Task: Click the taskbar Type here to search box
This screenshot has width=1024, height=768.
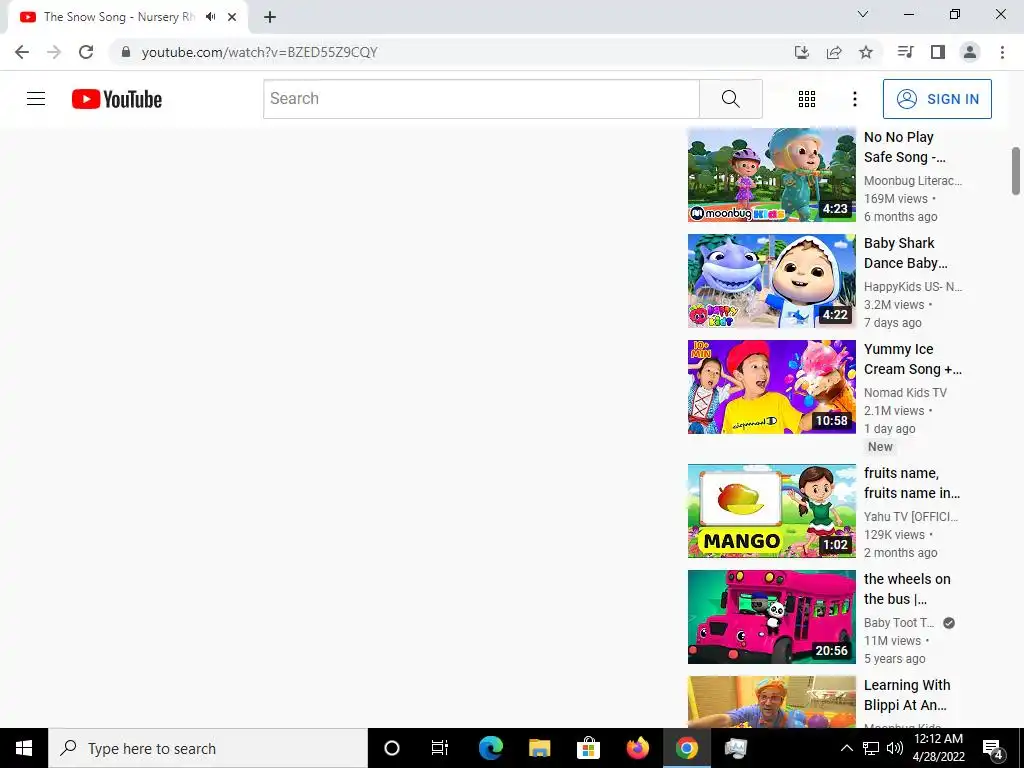Action: coord(208,748)
